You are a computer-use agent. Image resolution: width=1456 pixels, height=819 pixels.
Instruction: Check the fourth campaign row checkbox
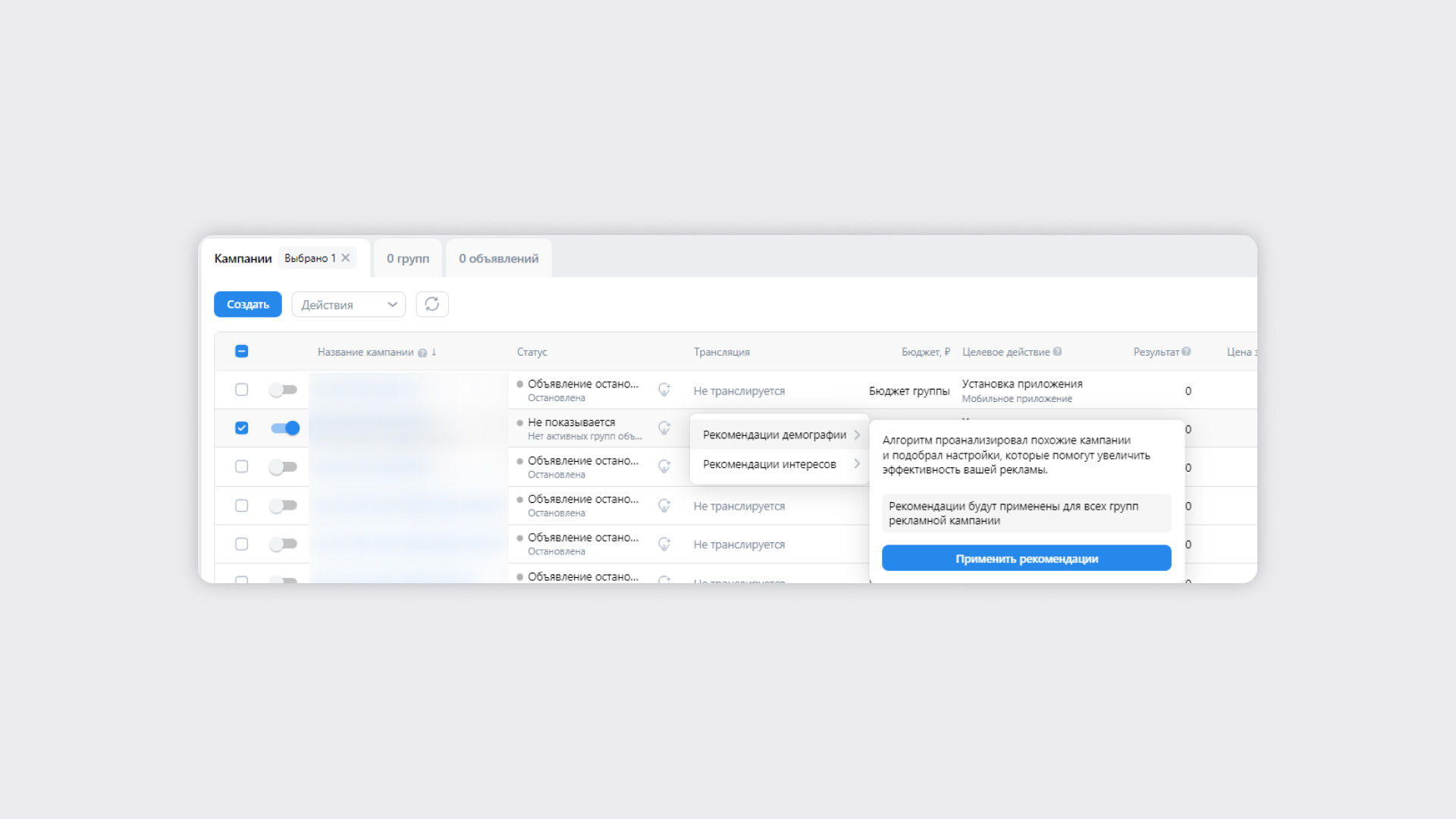242,506
